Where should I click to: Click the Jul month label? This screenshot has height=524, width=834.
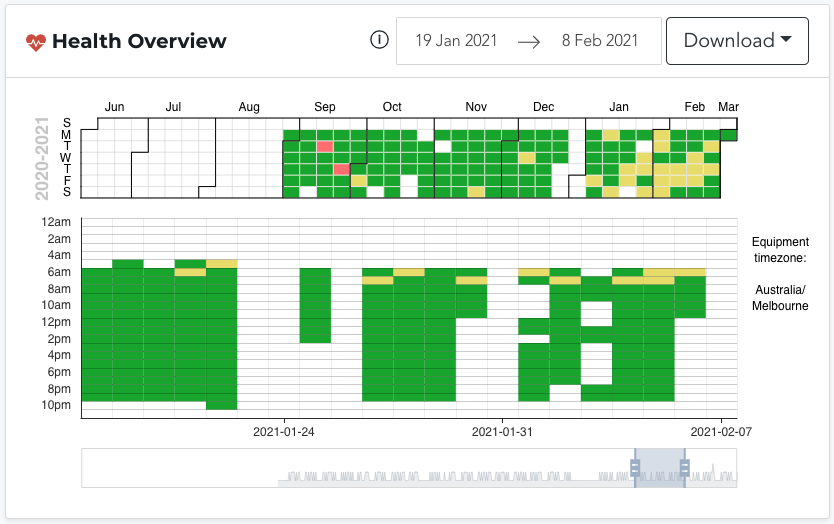point(173,107)
